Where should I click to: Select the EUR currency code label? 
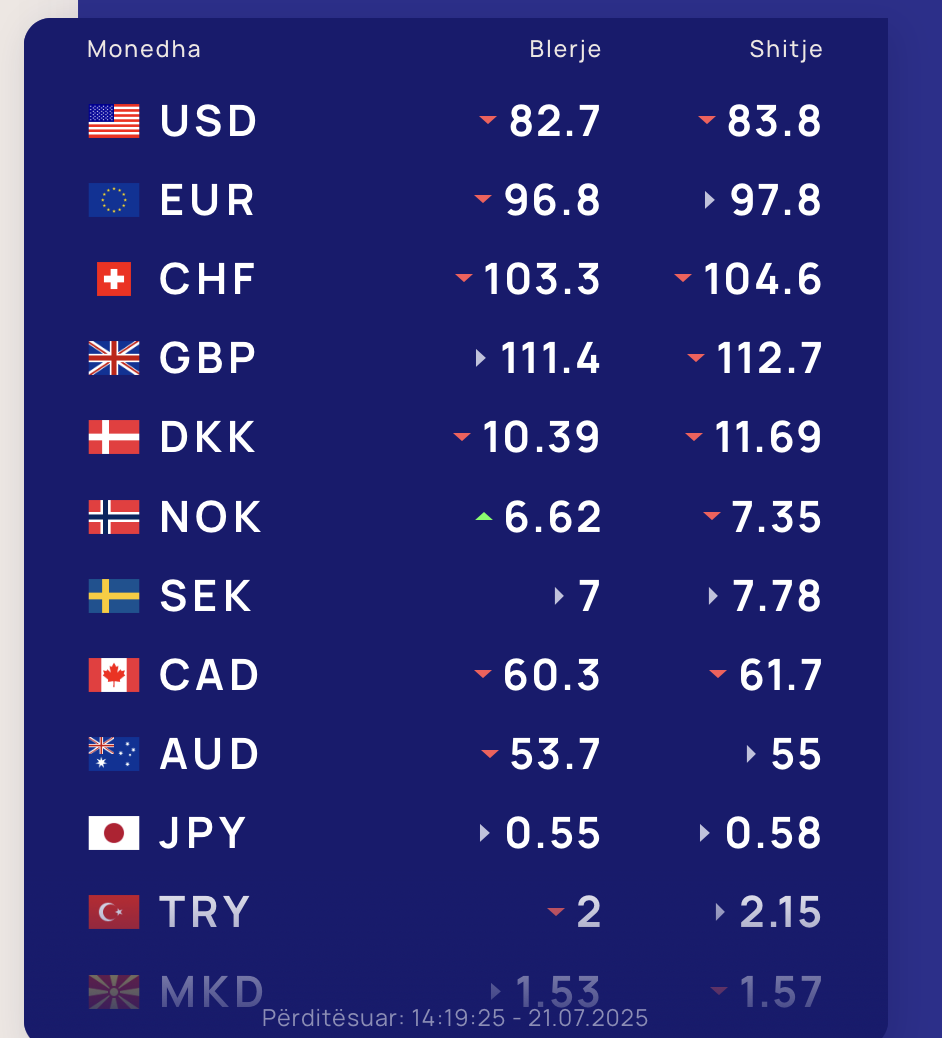pos(207,200)
